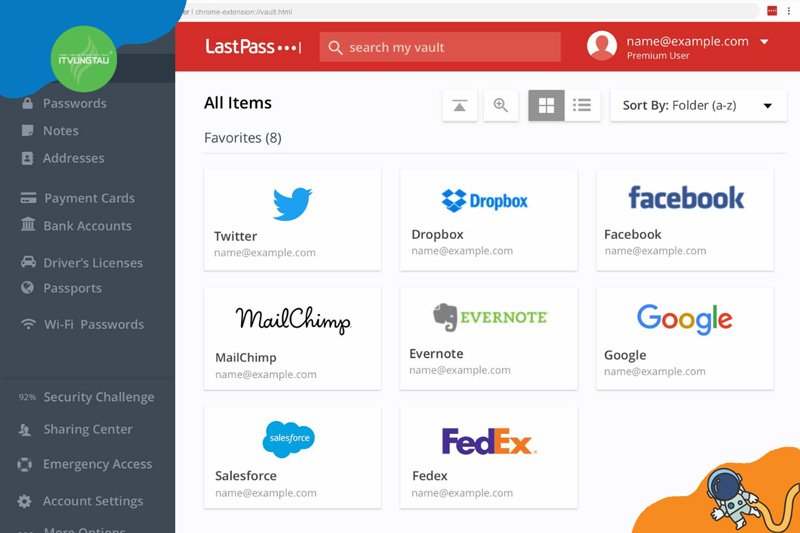The image size is (800, 533).
Task: Open the Sort By Folder (a-z) dropdown
Action: tap(698, 106)
